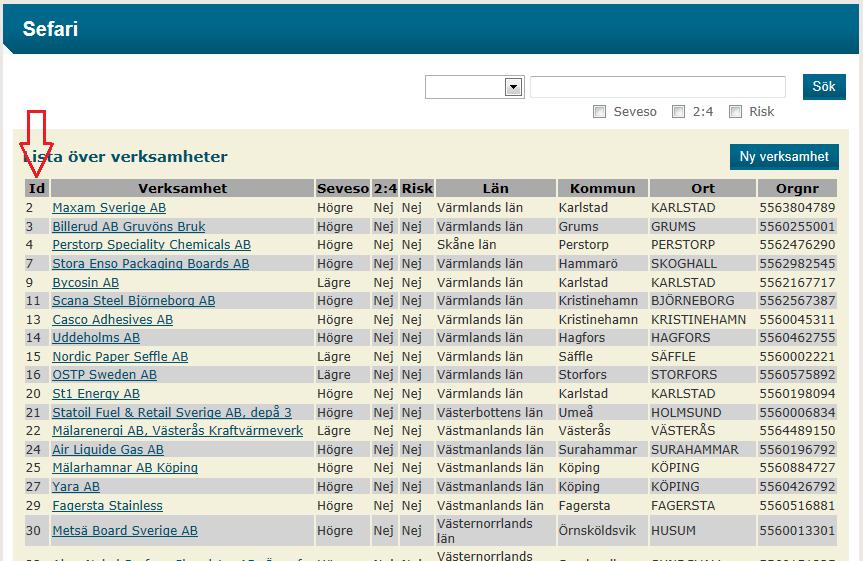Open the Fagersta Stainless link
Image resolution: width=863 pixels, height=561 pixels.
[107, 505]
